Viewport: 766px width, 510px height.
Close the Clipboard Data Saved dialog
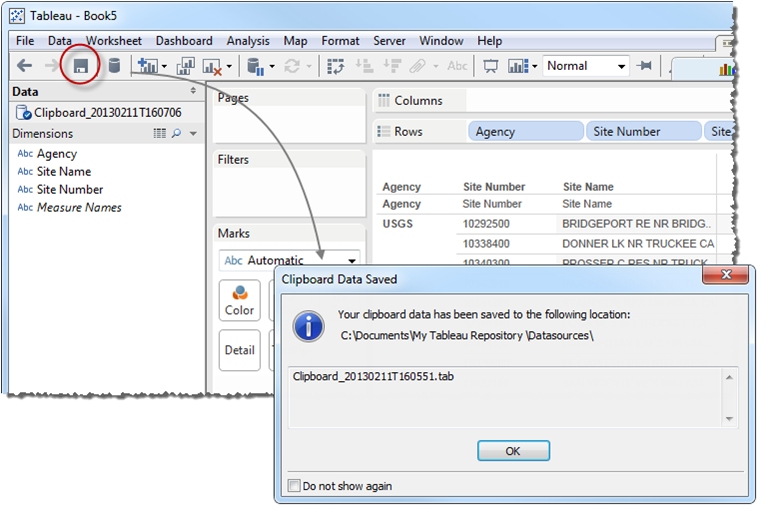[x=725, y=275]
